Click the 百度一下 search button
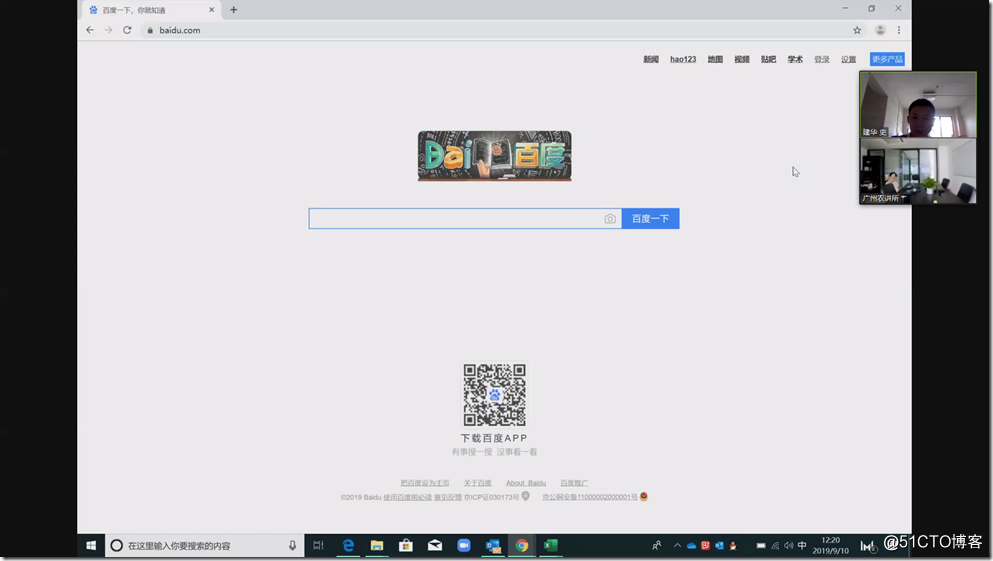The width and height of the screenshot is (993, 561). click(650, 218)
